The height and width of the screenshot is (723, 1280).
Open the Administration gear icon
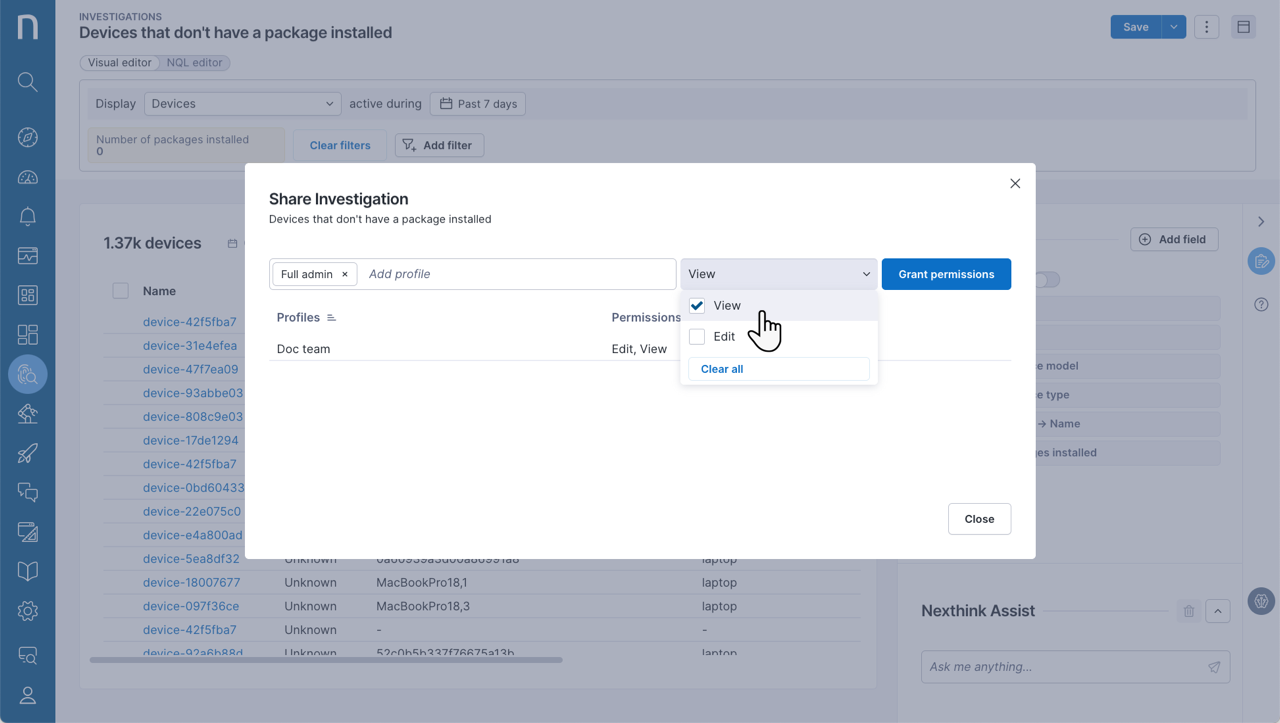point(27,610)
